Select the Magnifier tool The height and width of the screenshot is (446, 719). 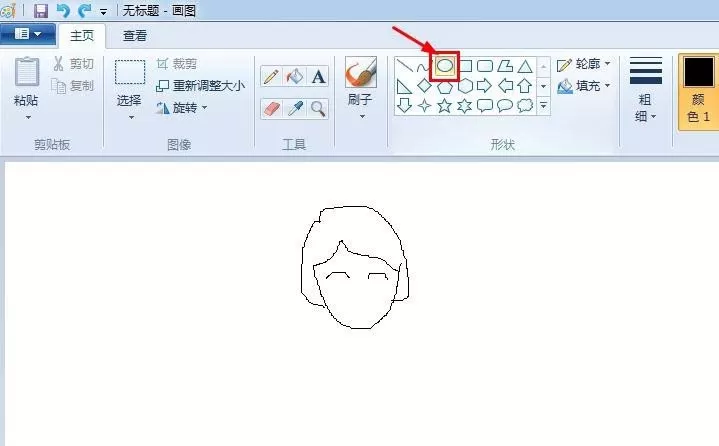318,109
